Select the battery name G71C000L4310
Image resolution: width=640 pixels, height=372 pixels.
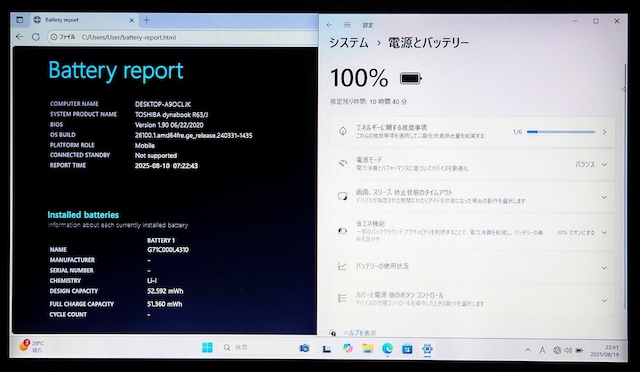click(168, 249)
